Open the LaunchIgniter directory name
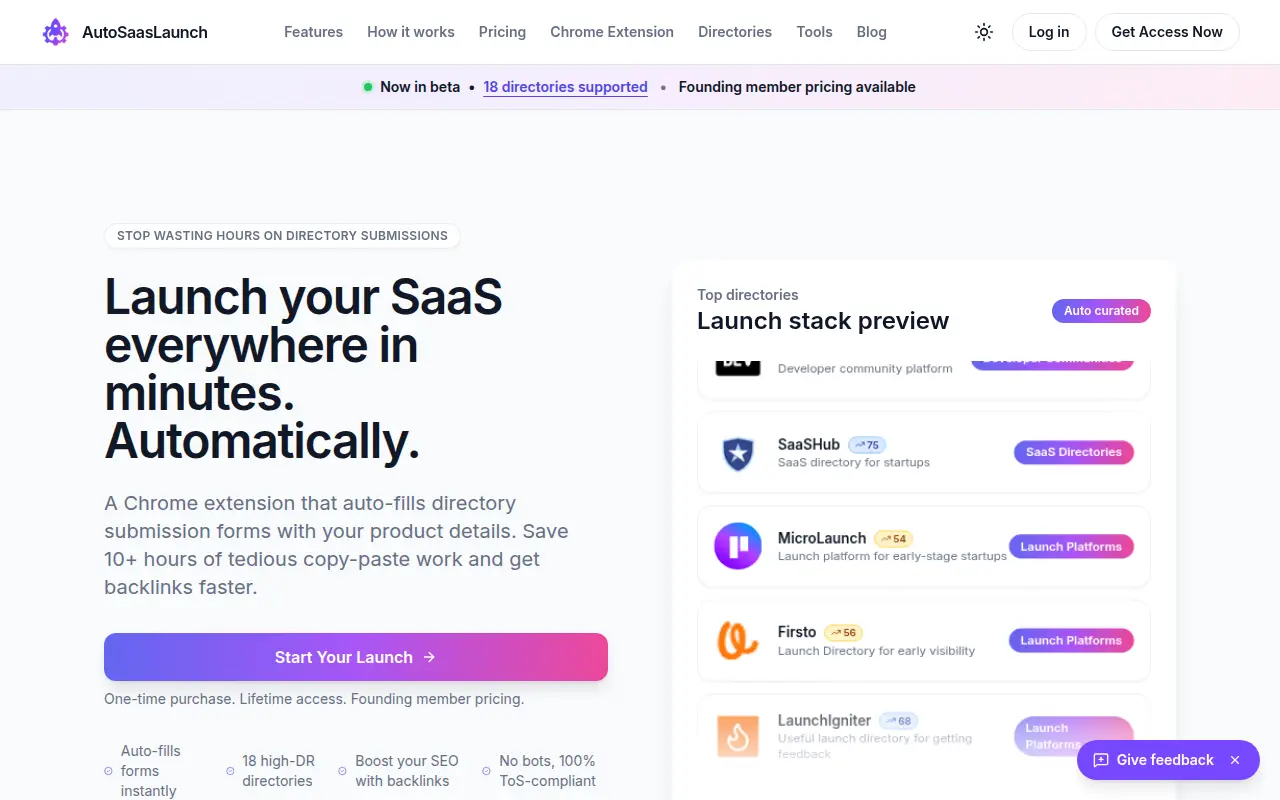 coord(825,720)
